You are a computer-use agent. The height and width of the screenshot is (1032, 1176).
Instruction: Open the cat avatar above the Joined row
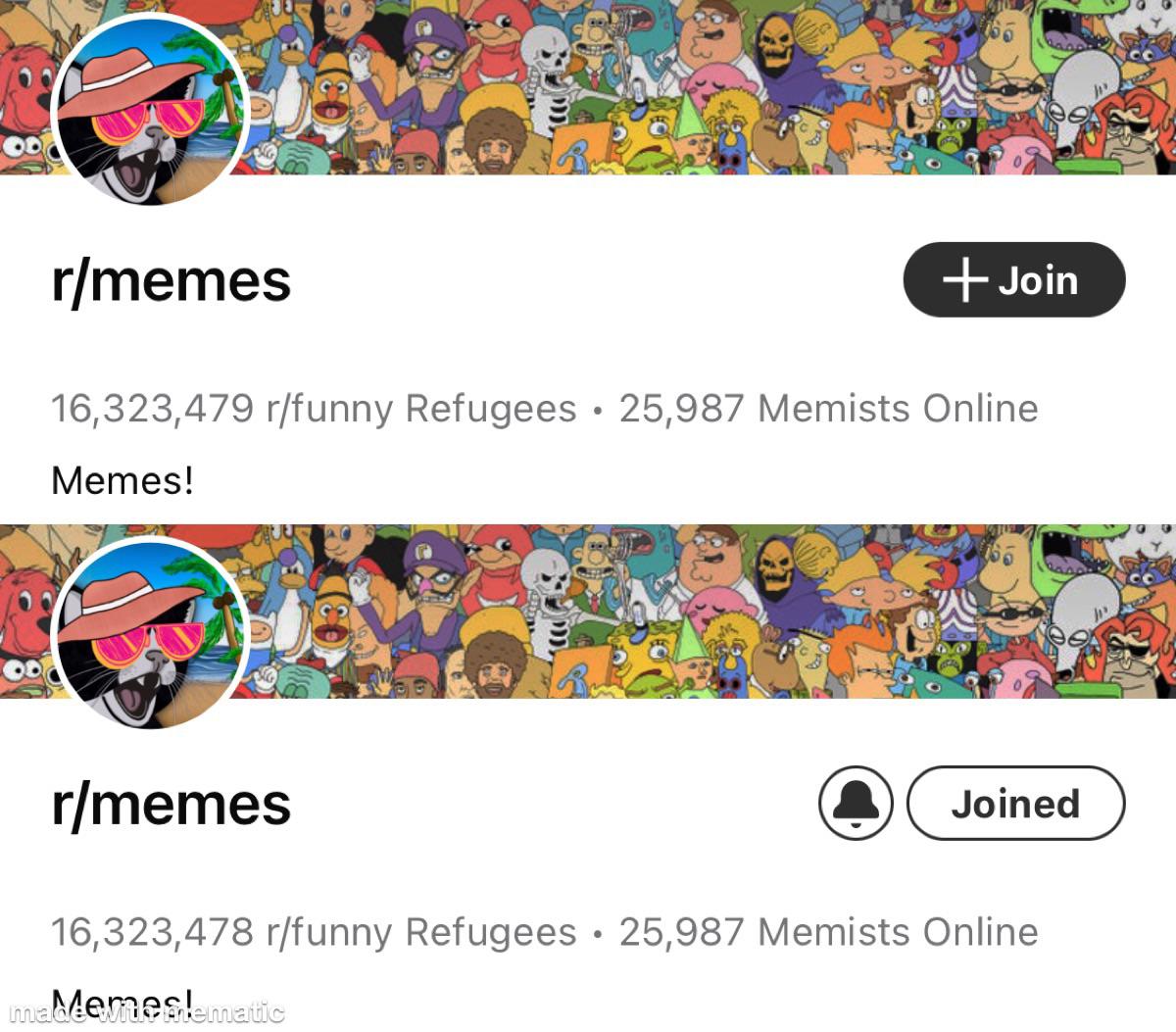click(x=149, y=633)
